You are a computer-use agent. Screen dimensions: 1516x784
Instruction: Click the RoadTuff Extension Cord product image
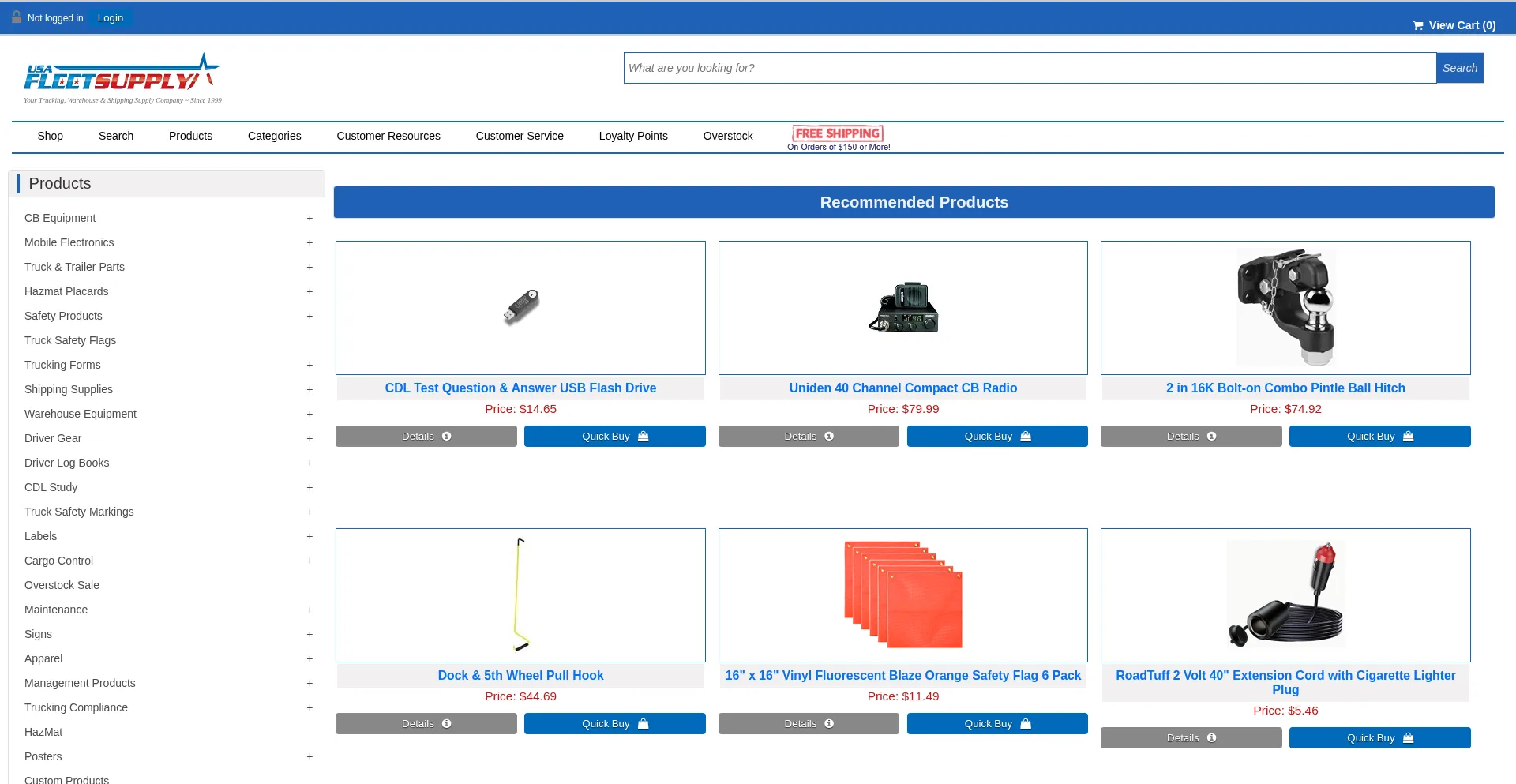pos(1285,595)
